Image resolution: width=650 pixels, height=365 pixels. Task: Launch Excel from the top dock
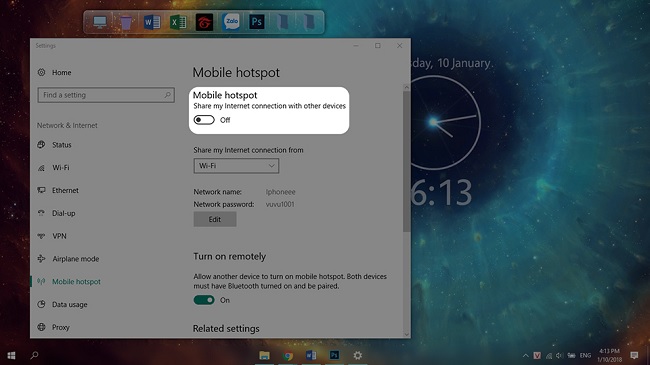(178, 22)
